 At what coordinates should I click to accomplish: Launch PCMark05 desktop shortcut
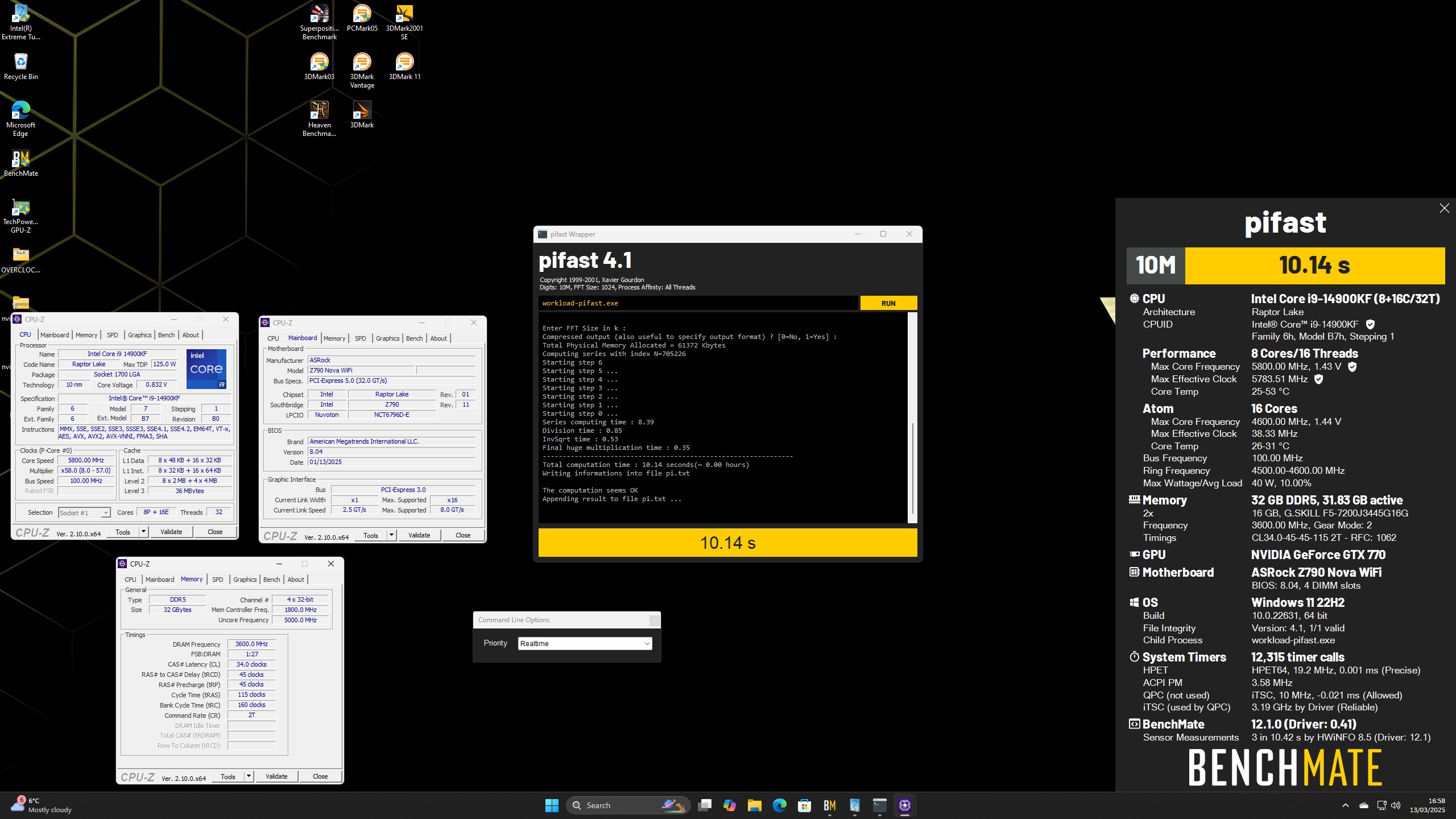click(362, 18)
